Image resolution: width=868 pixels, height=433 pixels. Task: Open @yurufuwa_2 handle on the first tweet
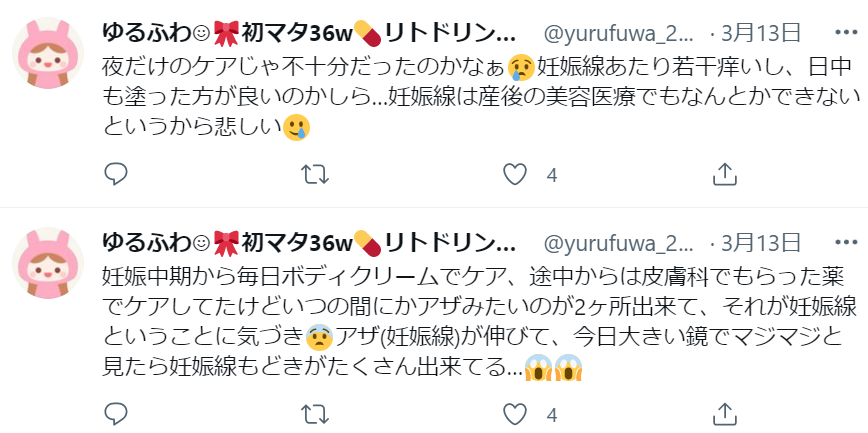[x=619, y=34]
